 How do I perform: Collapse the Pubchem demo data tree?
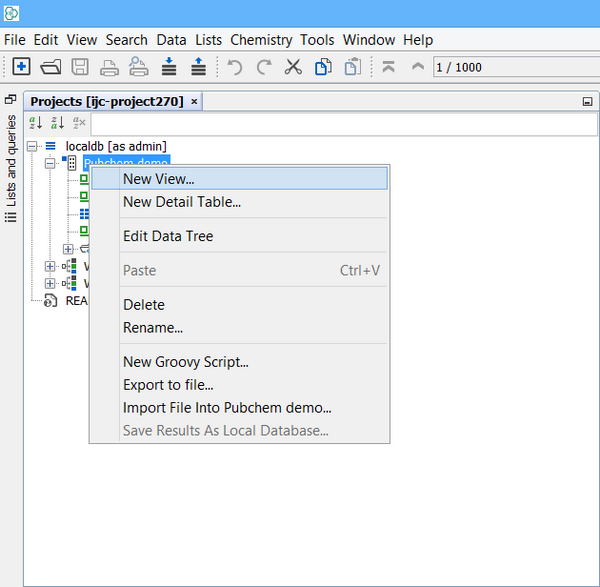tap(51, 163)
